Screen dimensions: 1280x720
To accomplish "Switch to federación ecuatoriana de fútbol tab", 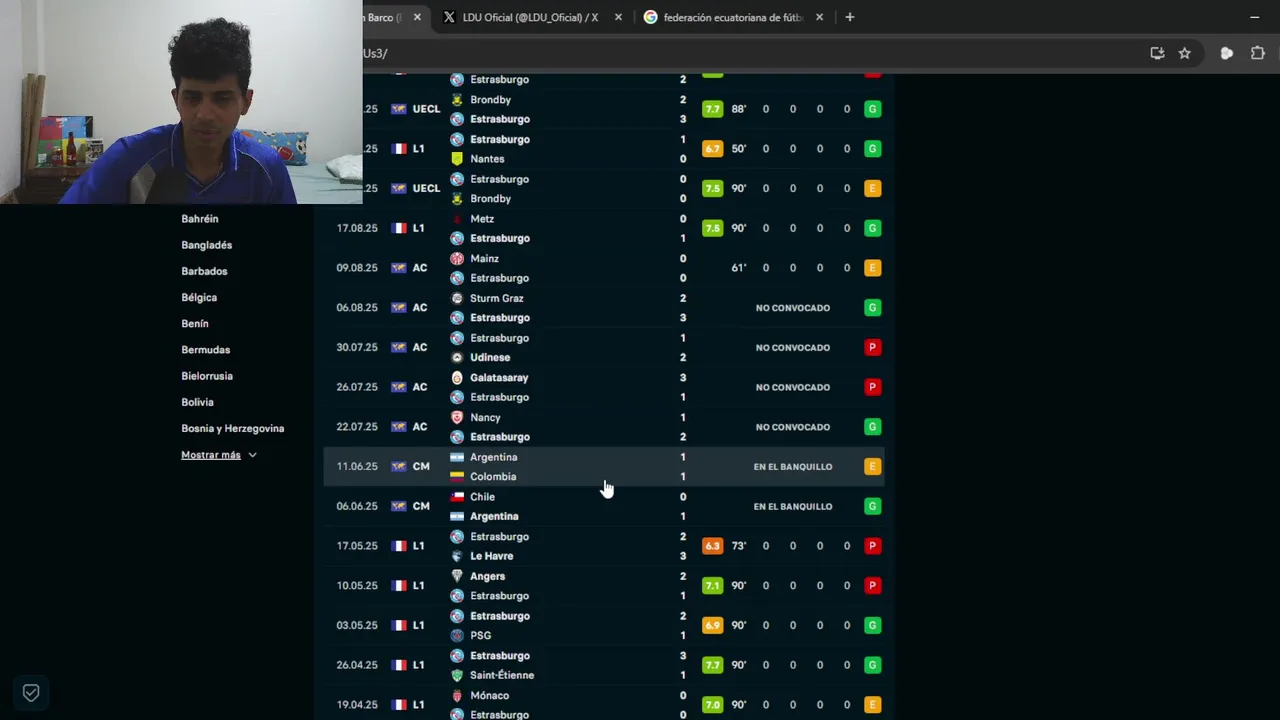I will tap(733, 17).
